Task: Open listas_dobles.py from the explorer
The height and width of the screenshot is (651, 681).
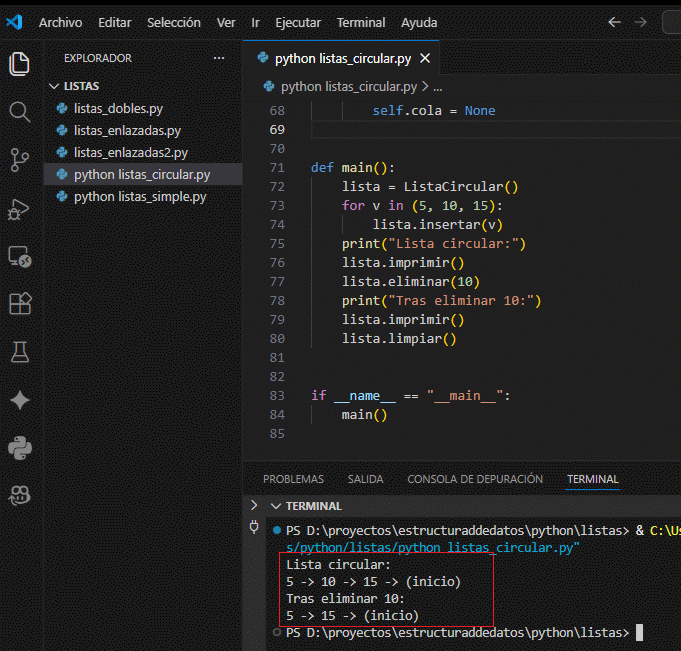Action: [118, 108]
